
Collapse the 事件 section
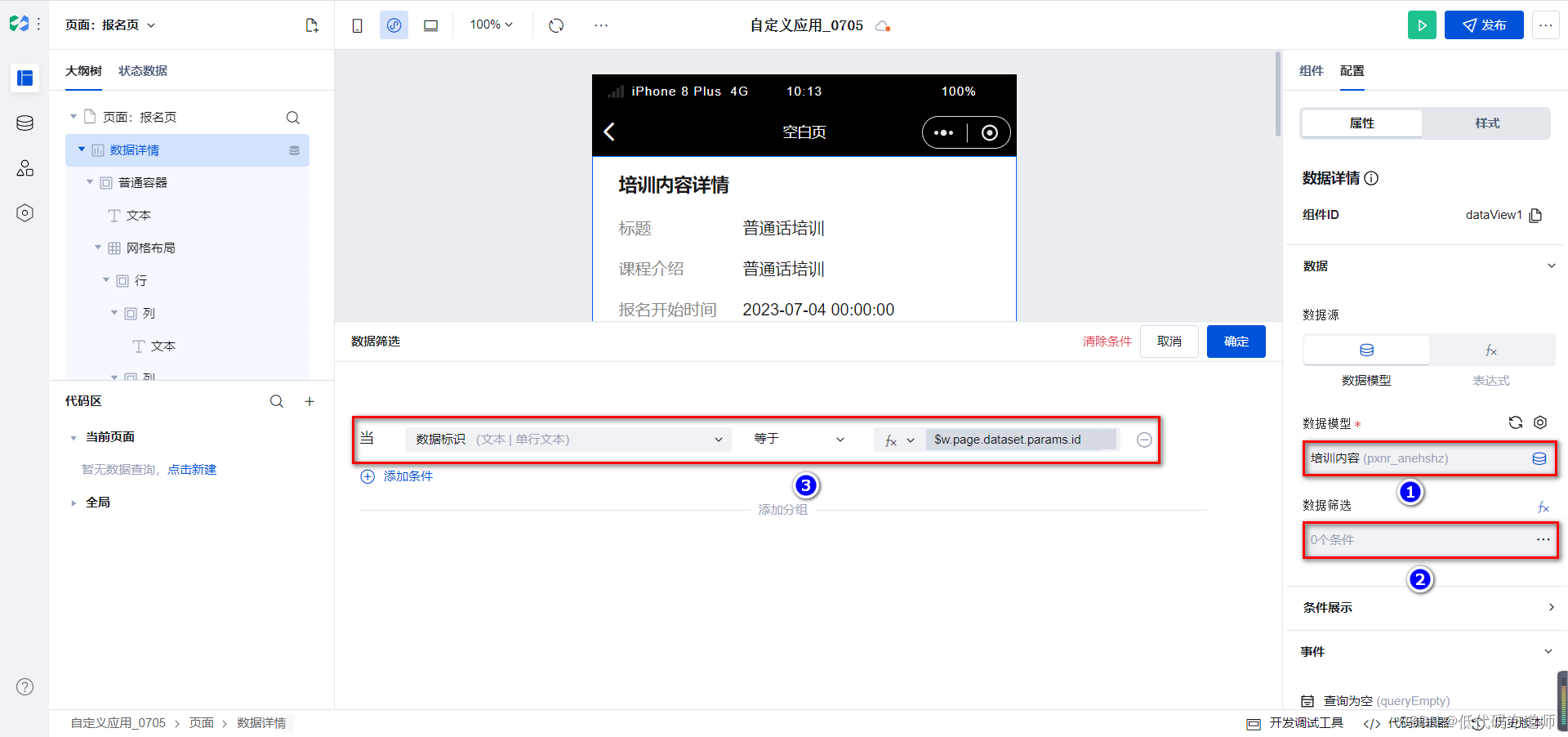tap(1548, 651)
